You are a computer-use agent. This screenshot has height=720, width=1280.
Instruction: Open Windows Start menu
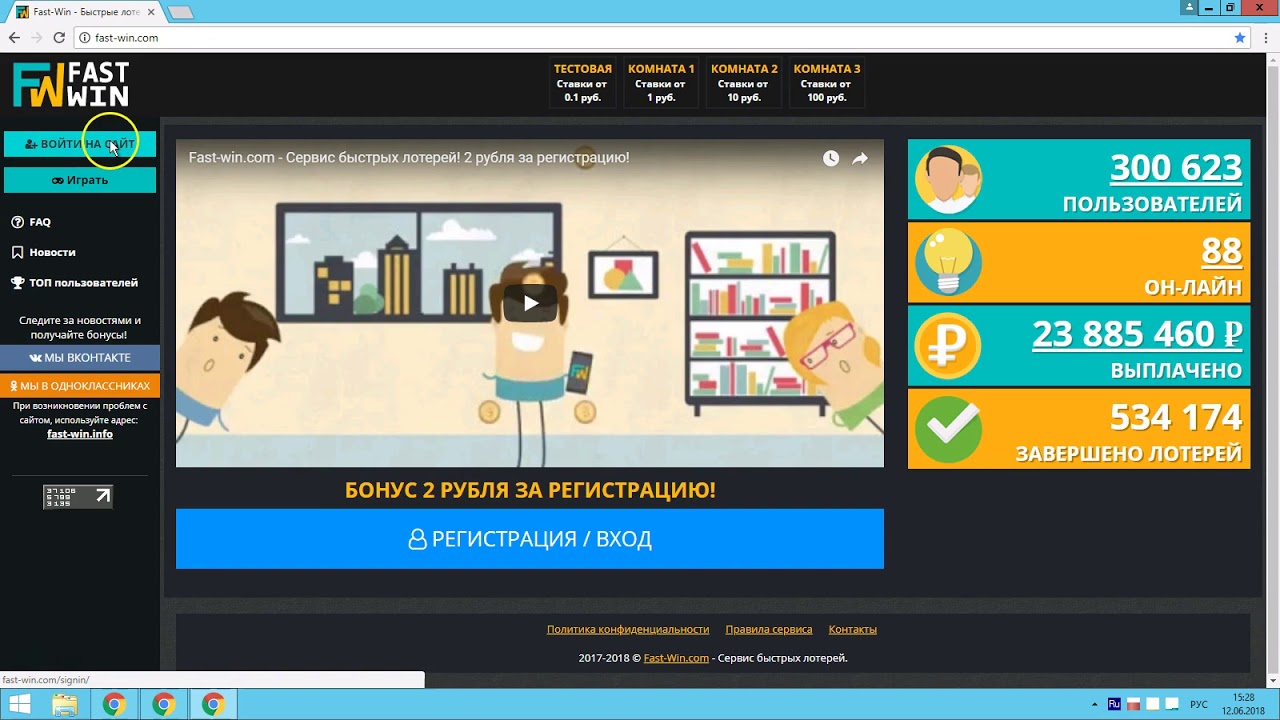coord(19,705)
